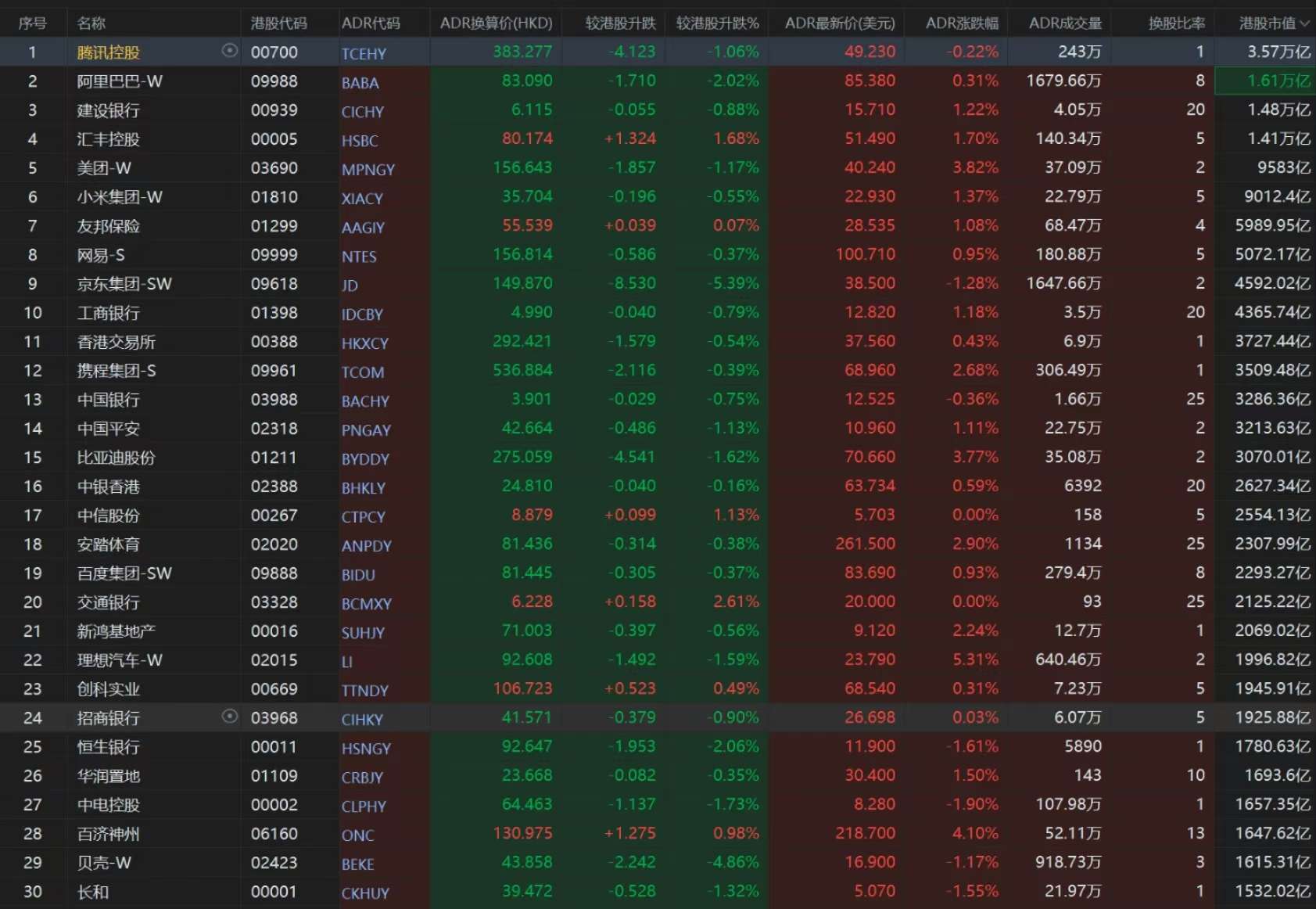This screenshot has width=1316, height=909.
Task: Click ADR code CRBJY
Action: click(x=362, y=778)
